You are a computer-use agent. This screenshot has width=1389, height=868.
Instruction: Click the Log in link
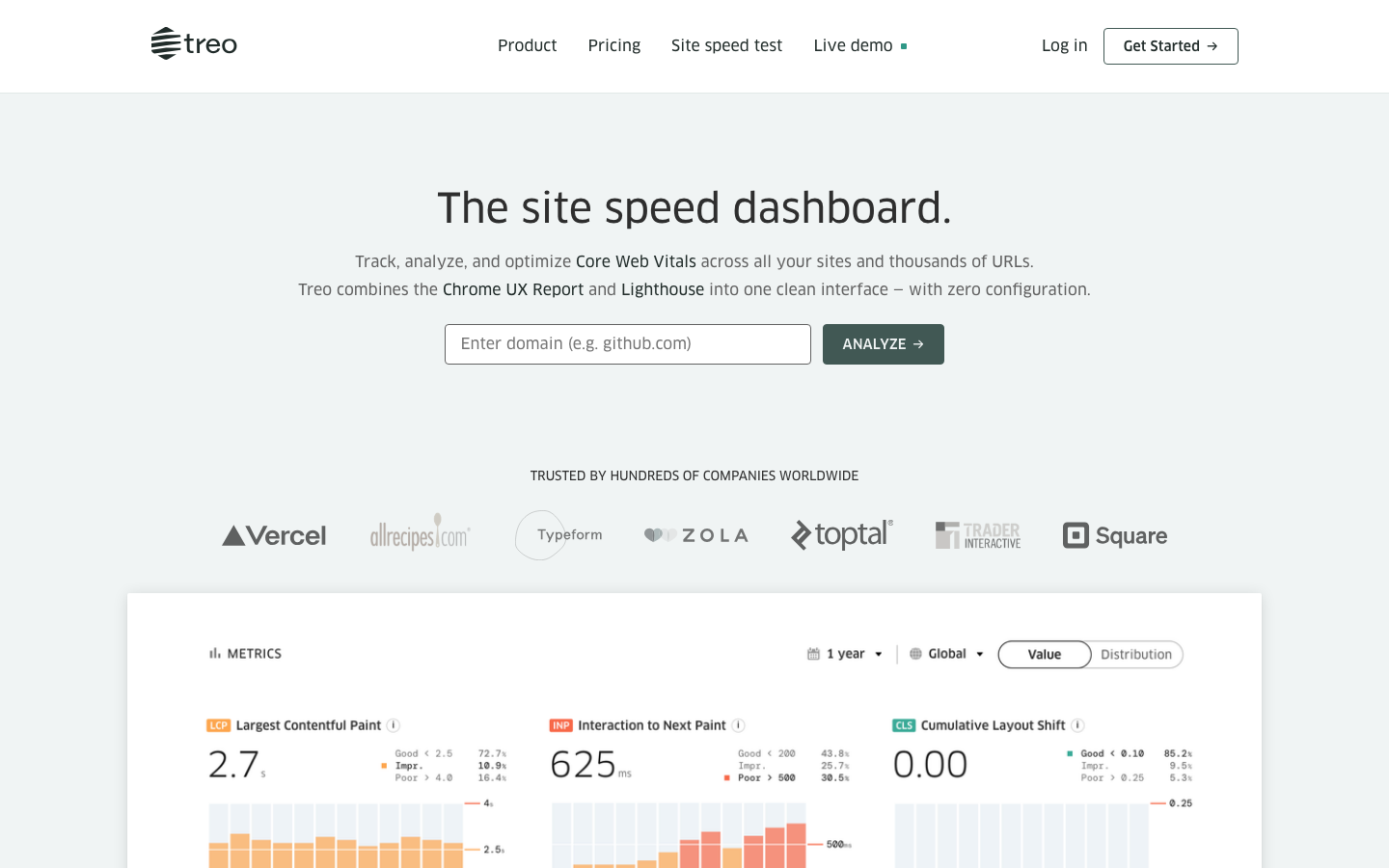[x=1064, y=45]
